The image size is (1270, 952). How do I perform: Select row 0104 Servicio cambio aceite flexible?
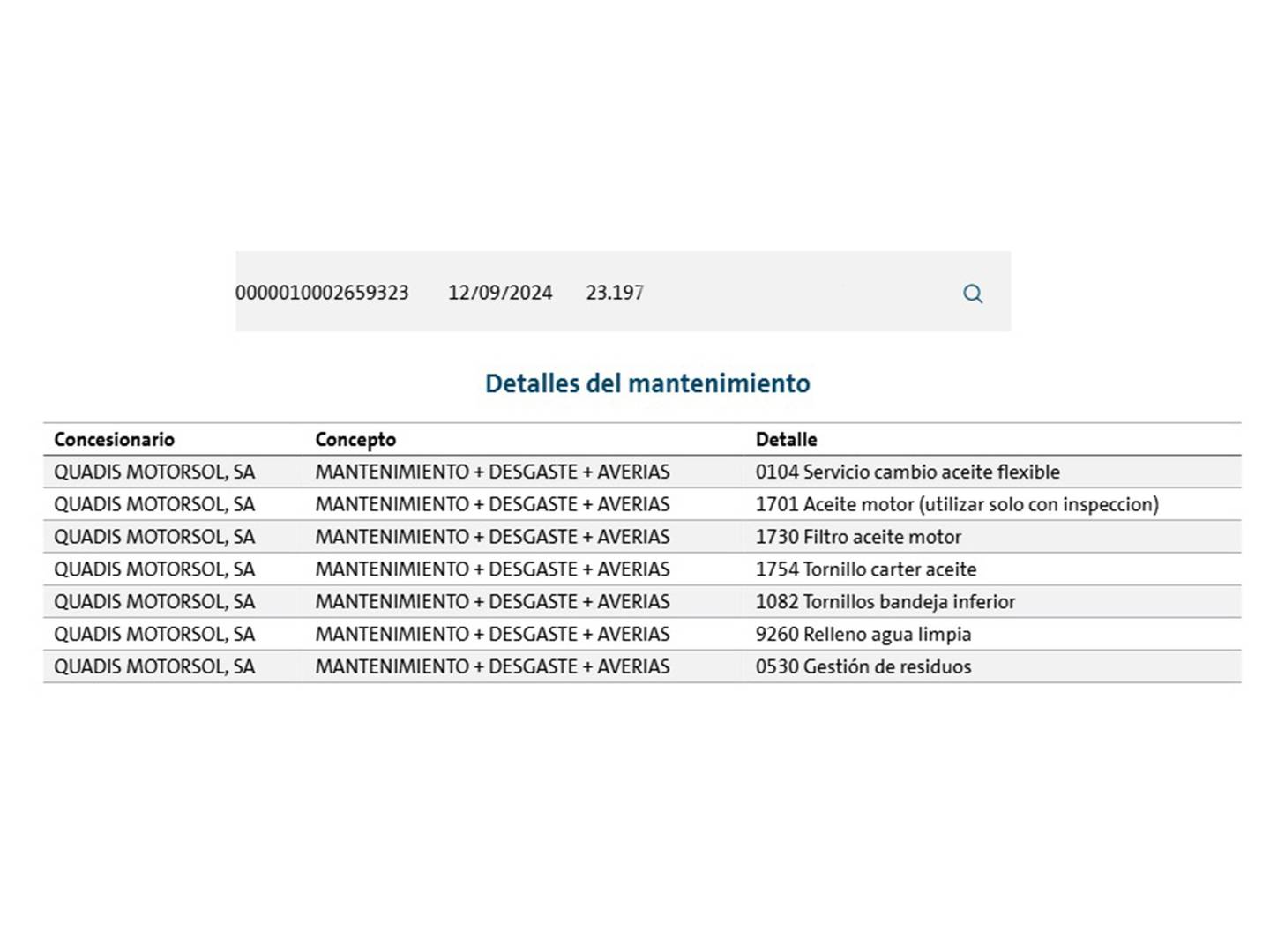click(642, 472)
